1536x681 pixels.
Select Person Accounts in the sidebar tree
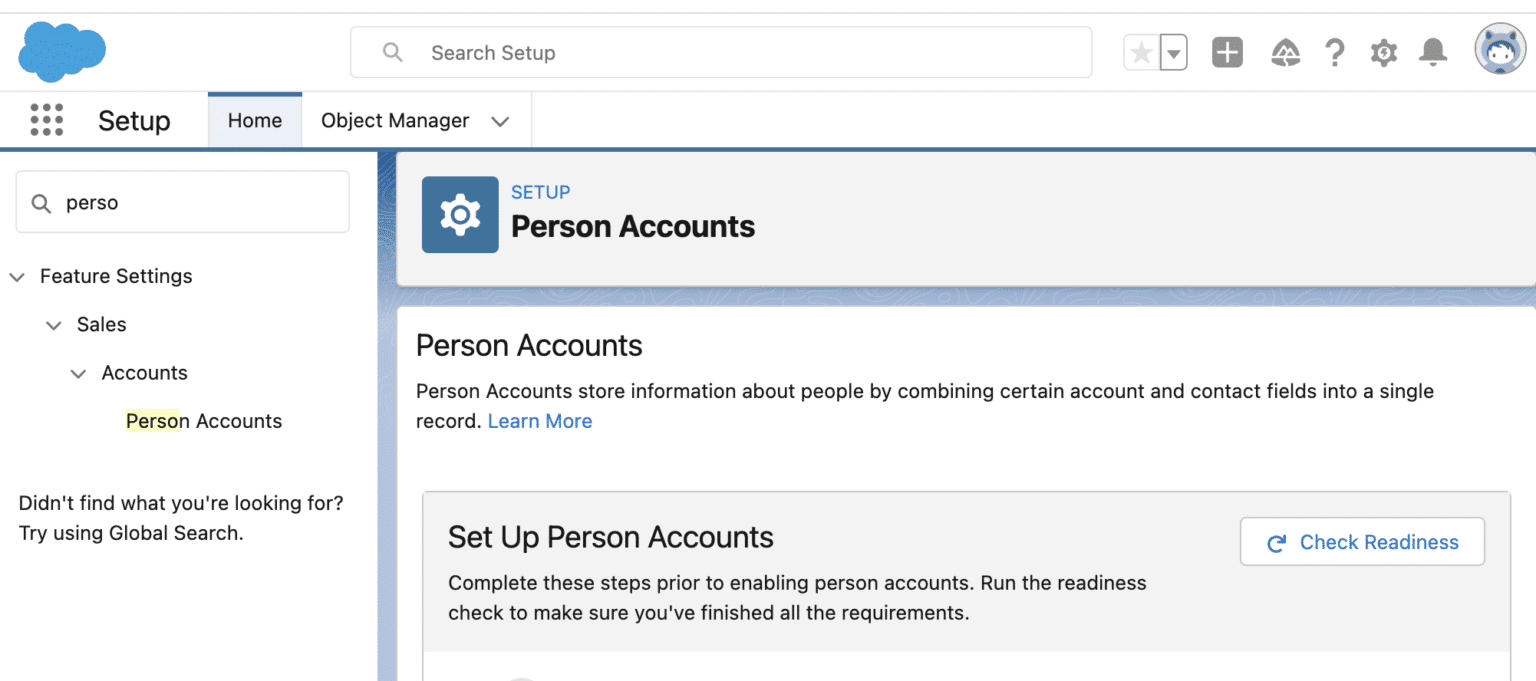[x=204, y=421]
